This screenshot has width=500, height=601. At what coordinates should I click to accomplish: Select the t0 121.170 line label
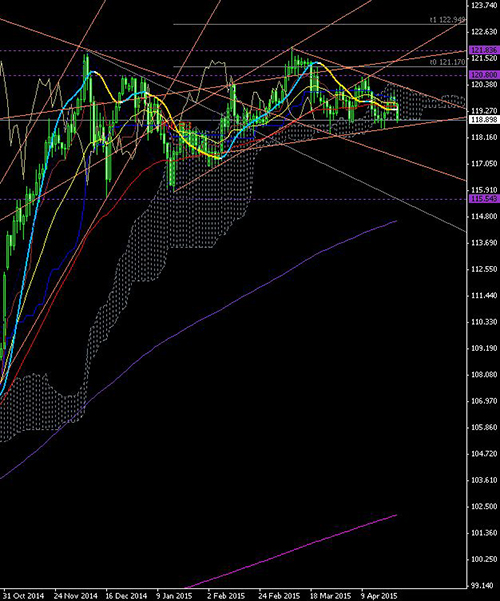447,62
